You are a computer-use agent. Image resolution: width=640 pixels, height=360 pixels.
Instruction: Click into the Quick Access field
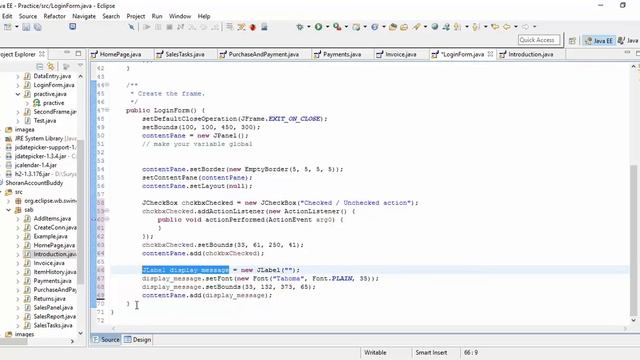coord(538,40)
